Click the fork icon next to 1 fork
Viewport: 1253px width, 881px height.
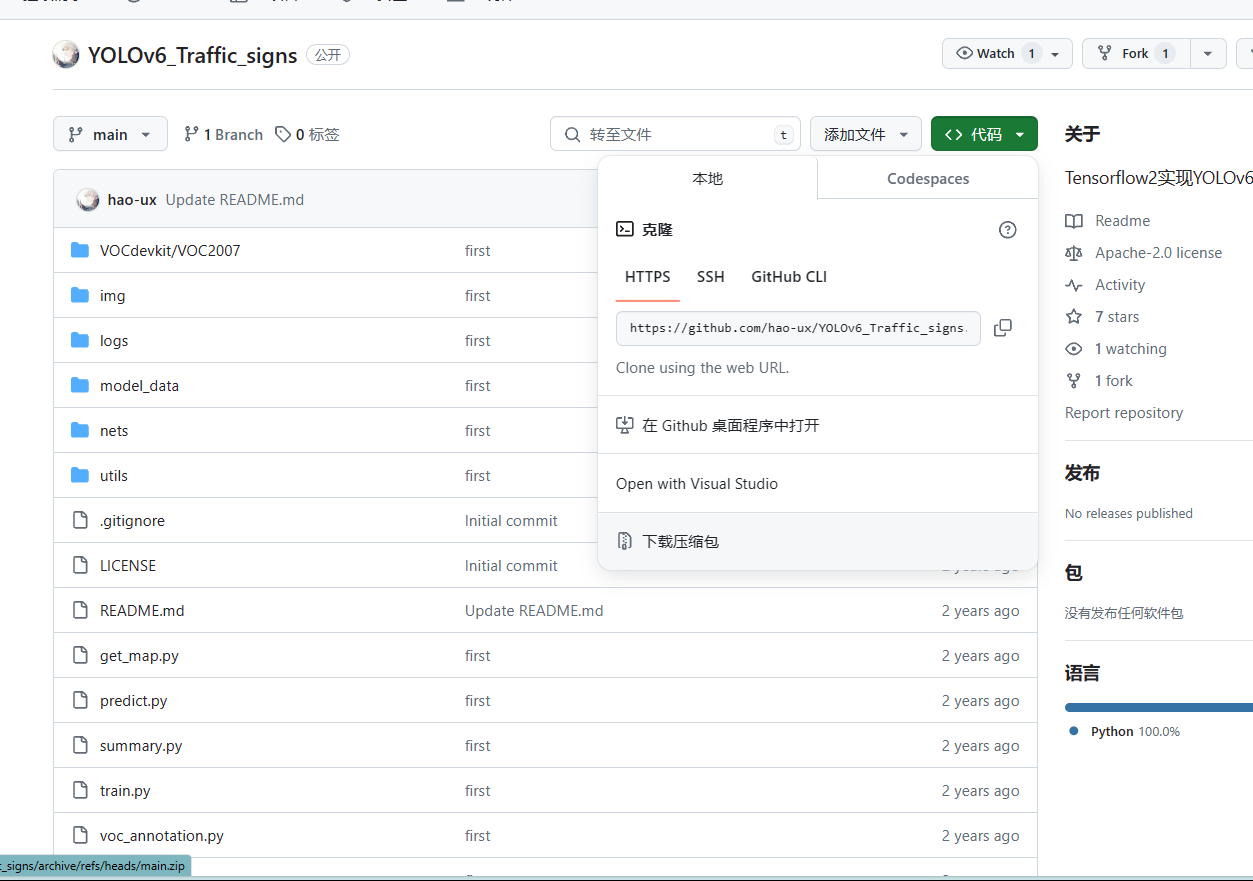pos(1074,381)
